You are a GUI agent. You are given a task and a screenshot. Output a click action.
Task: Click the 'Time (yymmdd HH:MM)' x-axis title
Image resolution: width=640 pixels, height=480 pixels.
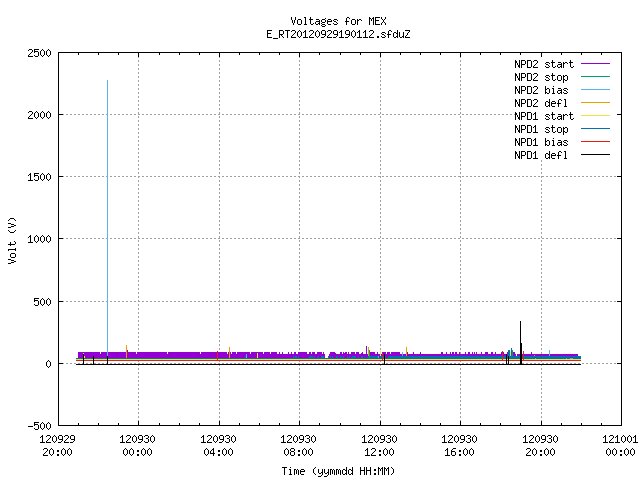[x=338, y=471]
